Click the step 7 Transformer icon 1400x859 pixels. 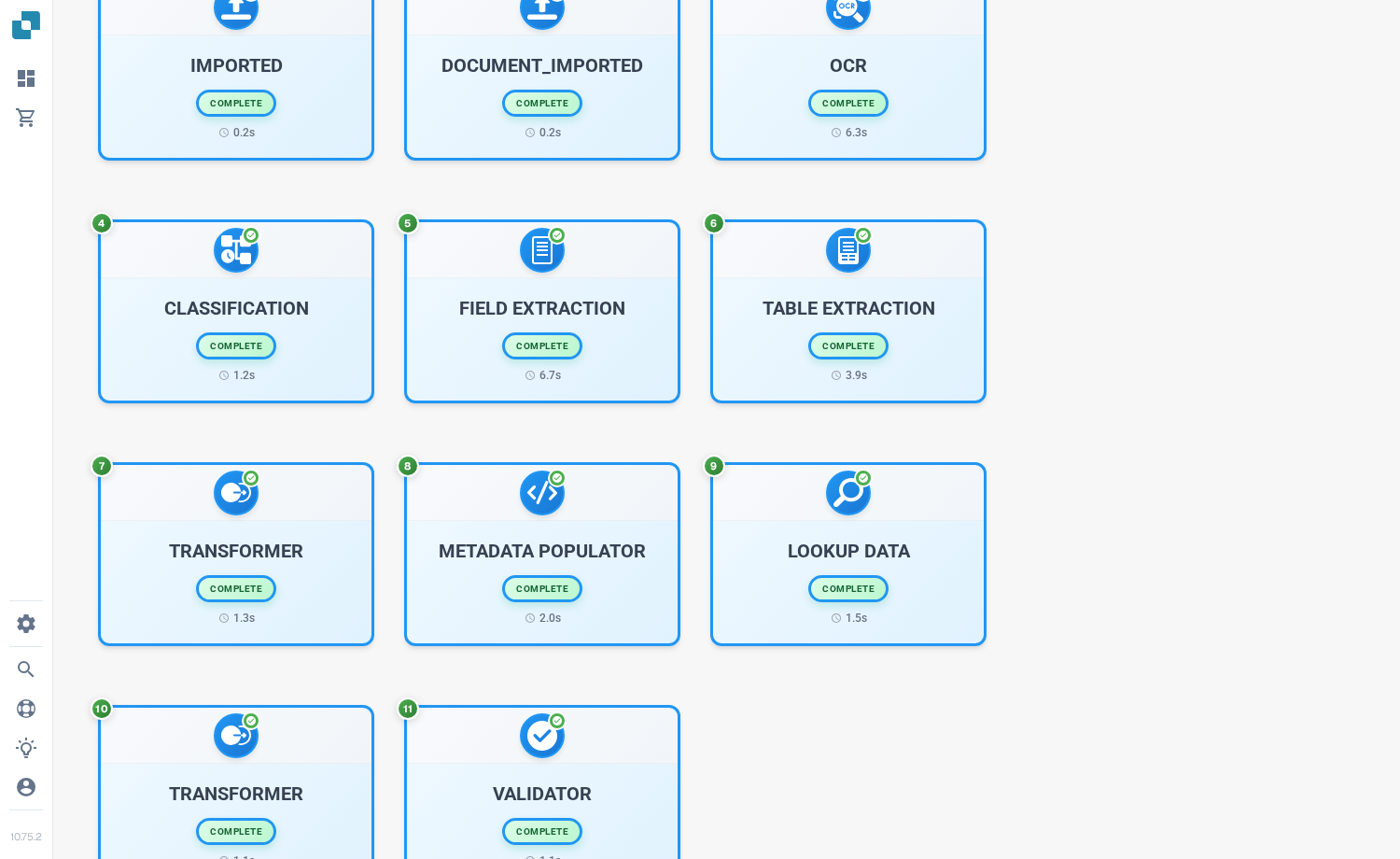pyautogui.click(x=236, y=493)
